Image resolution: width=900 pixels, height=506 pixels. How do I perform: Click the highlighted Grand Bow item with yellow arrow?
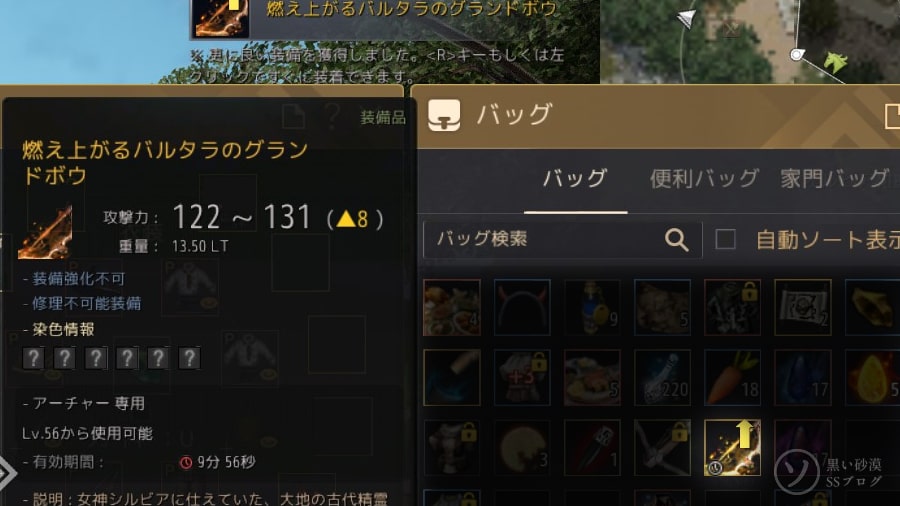click(732, 447)
